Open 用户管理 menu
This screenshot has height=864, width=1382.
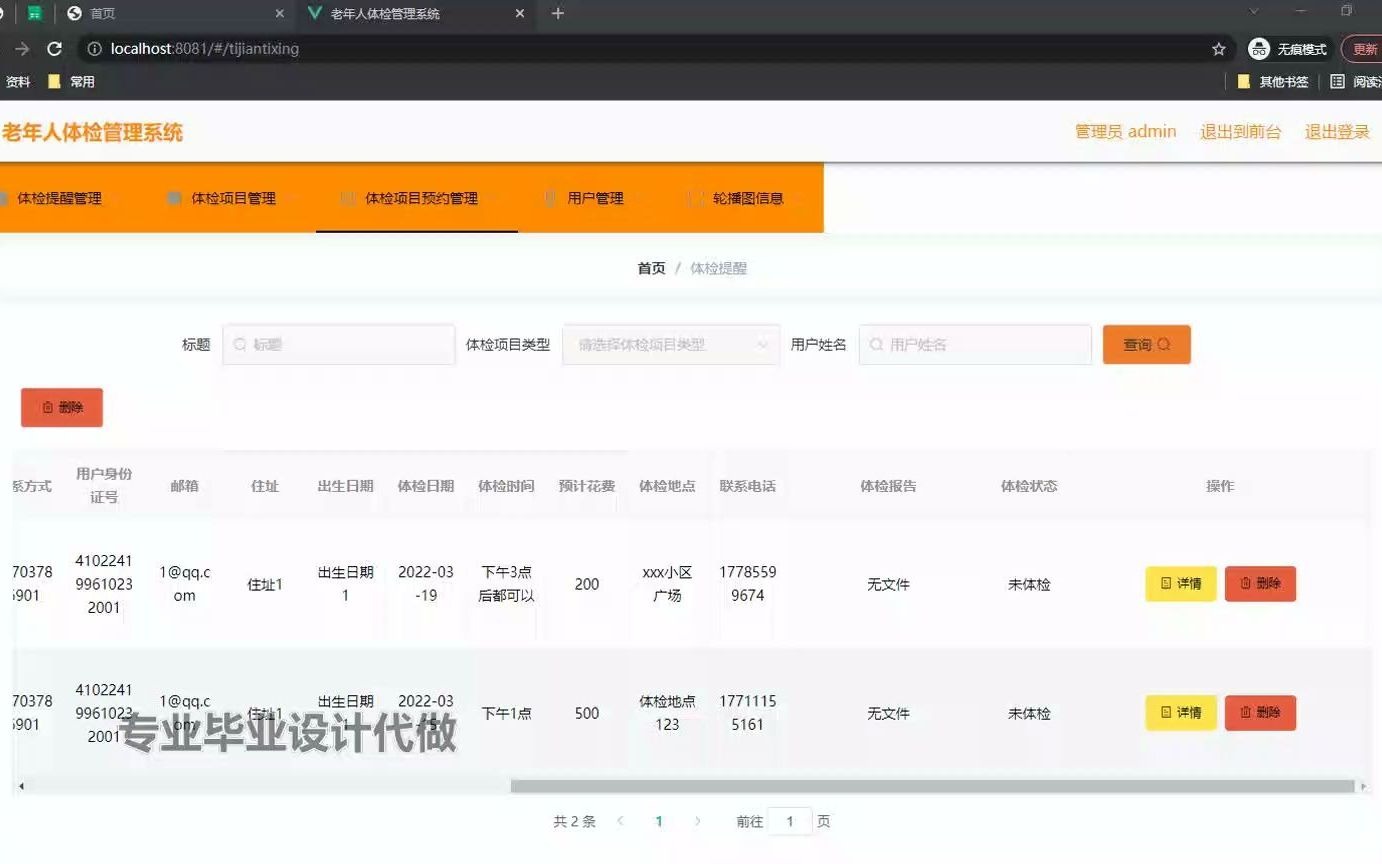(595, 198)
